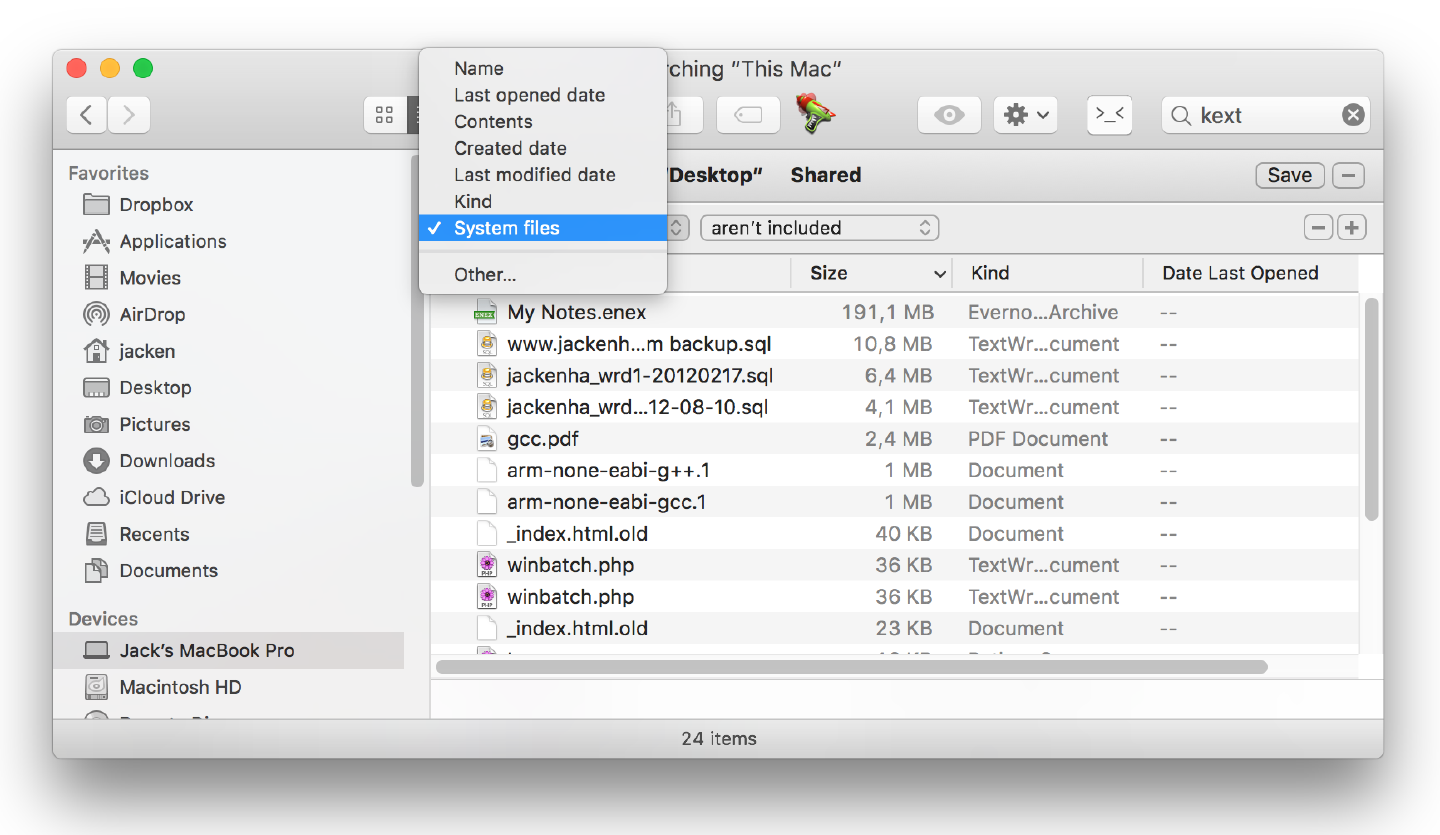Viewport: 1440px width, 835px height.
Task: Switch search scope to Shared
Action: tap(826, 175)
